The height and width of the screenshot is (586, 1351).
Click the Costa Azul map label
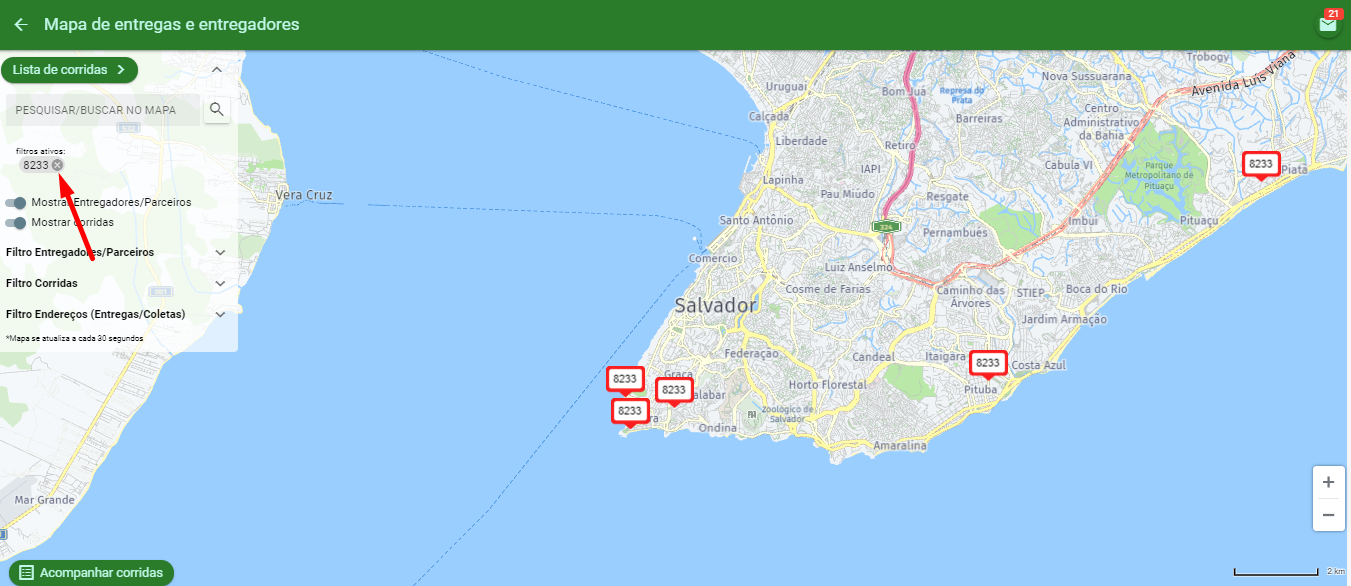[1040, 366]
